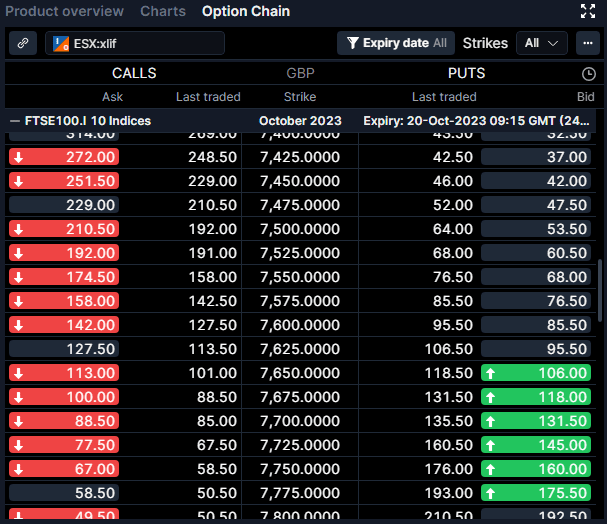This screenshot has height=524, width=607.
Task: Click the fullscreen expand icon
Action: click(x=588, y=12)
